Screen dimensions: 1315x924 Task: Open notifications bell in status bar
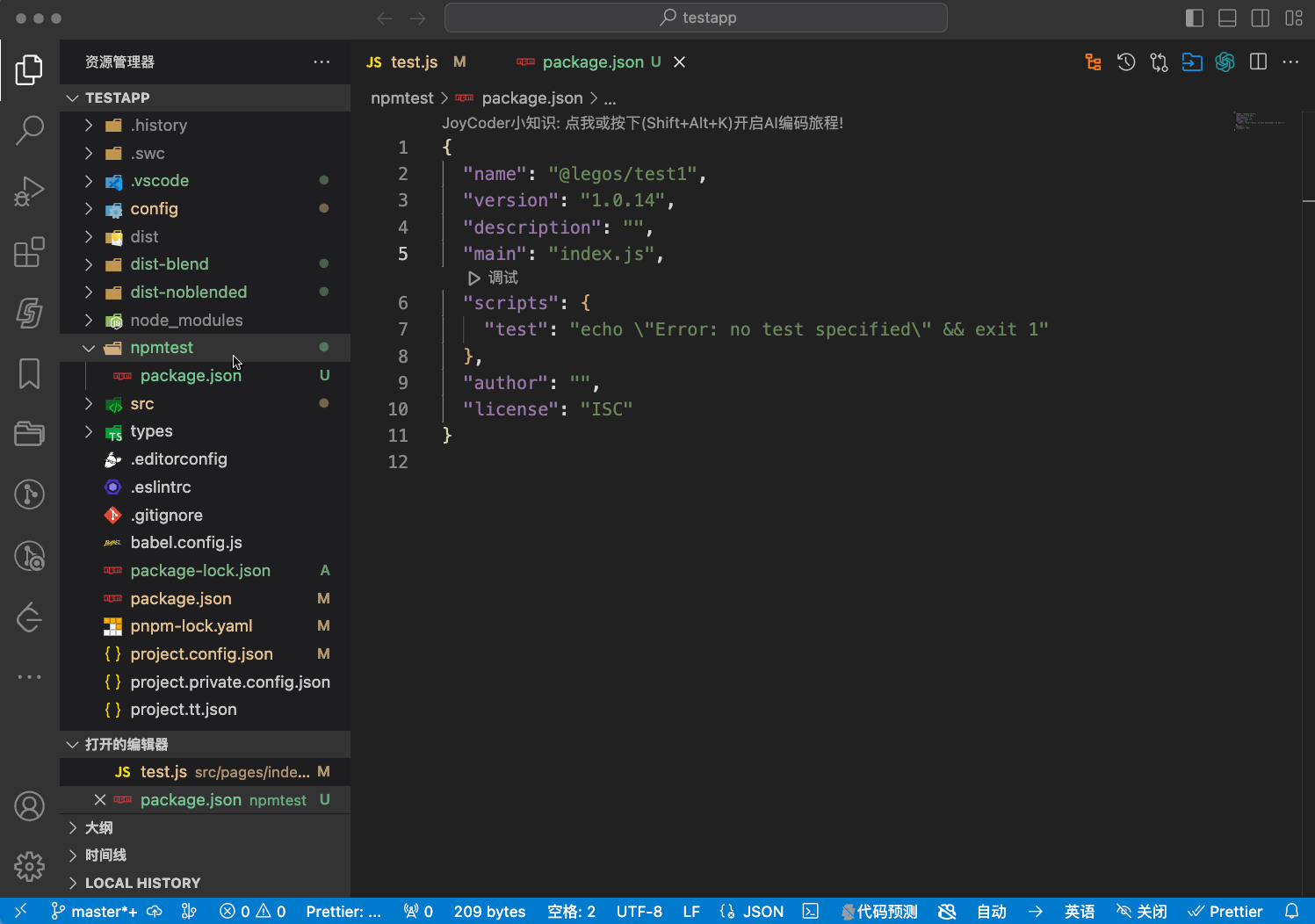click(1291, 912)
